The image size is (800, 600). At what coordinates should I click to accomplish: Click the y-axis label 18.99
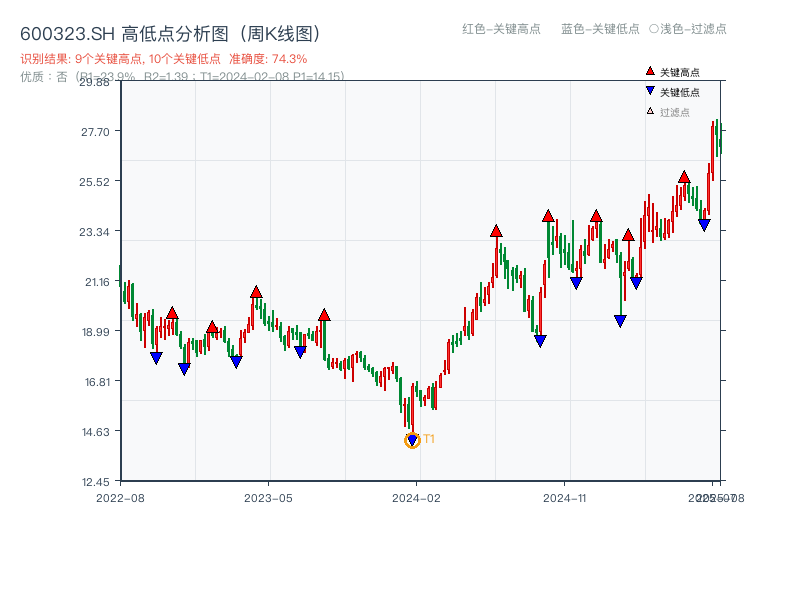(x=95, y=332)
